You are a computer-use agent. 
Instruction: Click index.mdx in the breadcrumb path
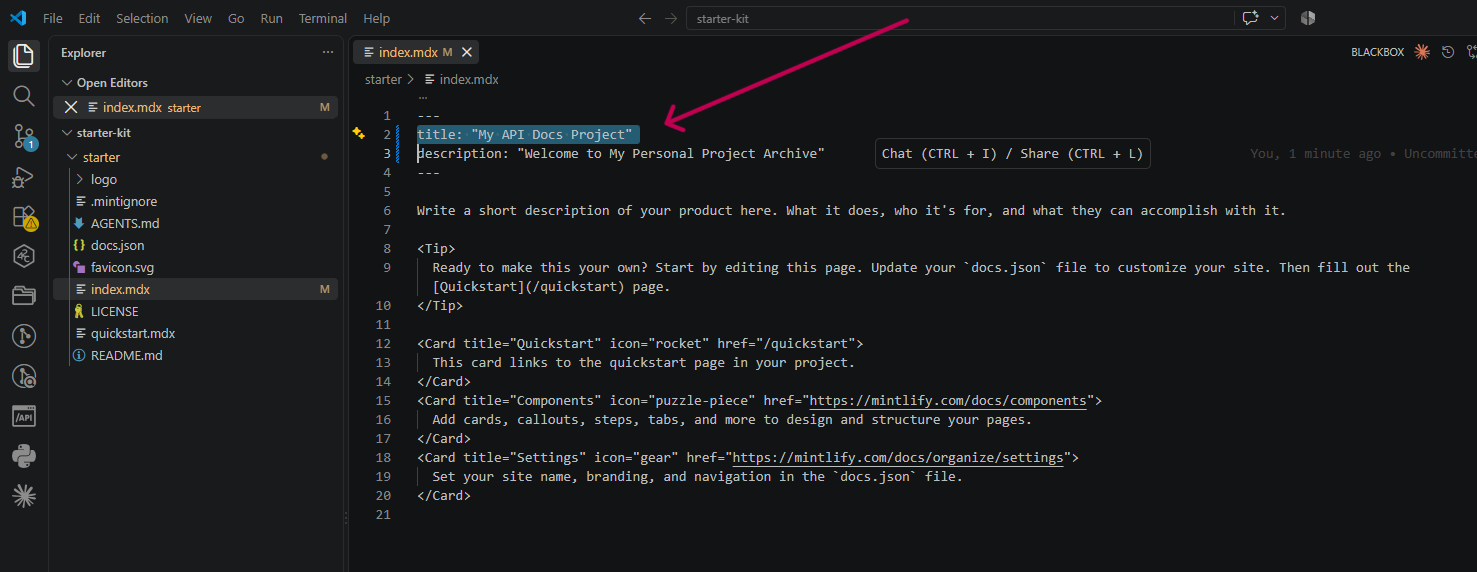462,79
